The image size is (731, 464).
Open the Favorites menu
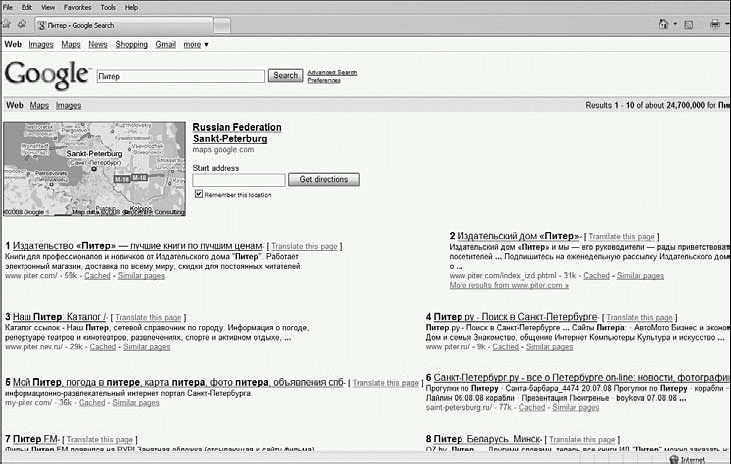[x=76, y=7]
